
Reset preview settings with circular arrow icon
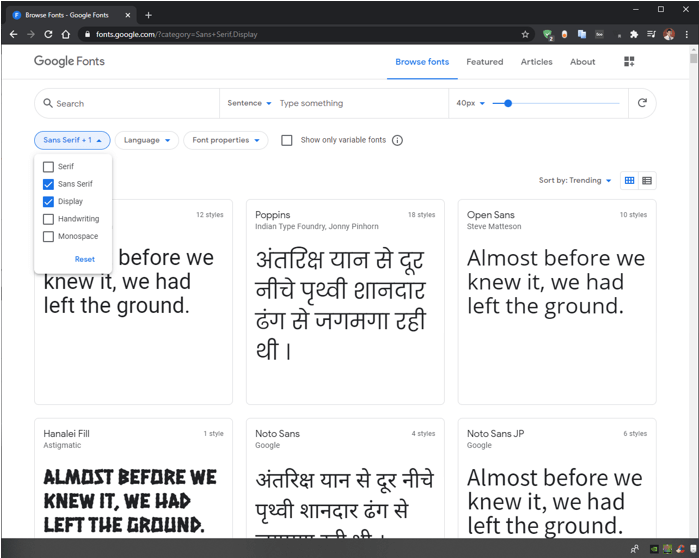[642, 103]
